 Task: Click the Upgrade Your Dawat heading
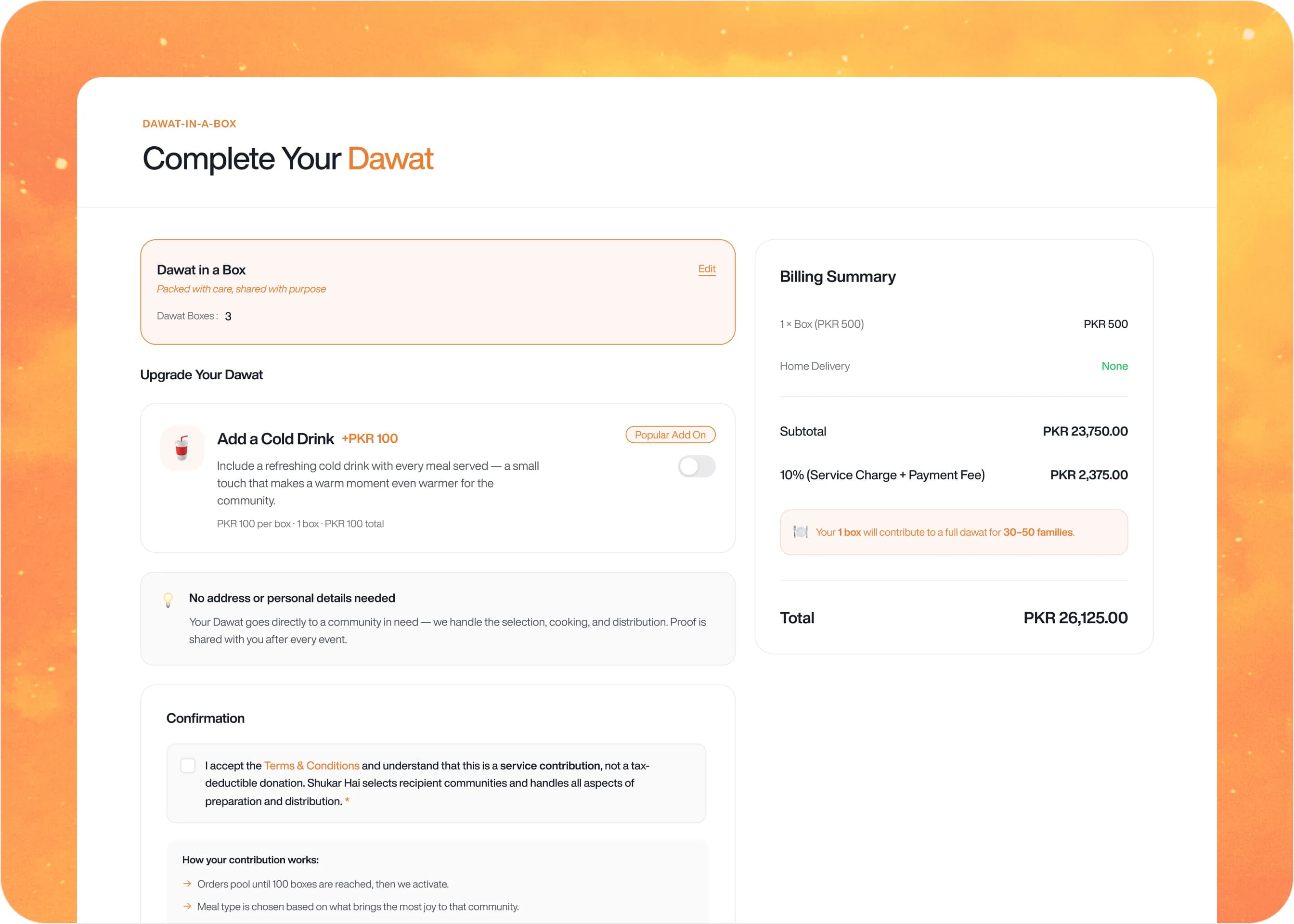(201, 374)
